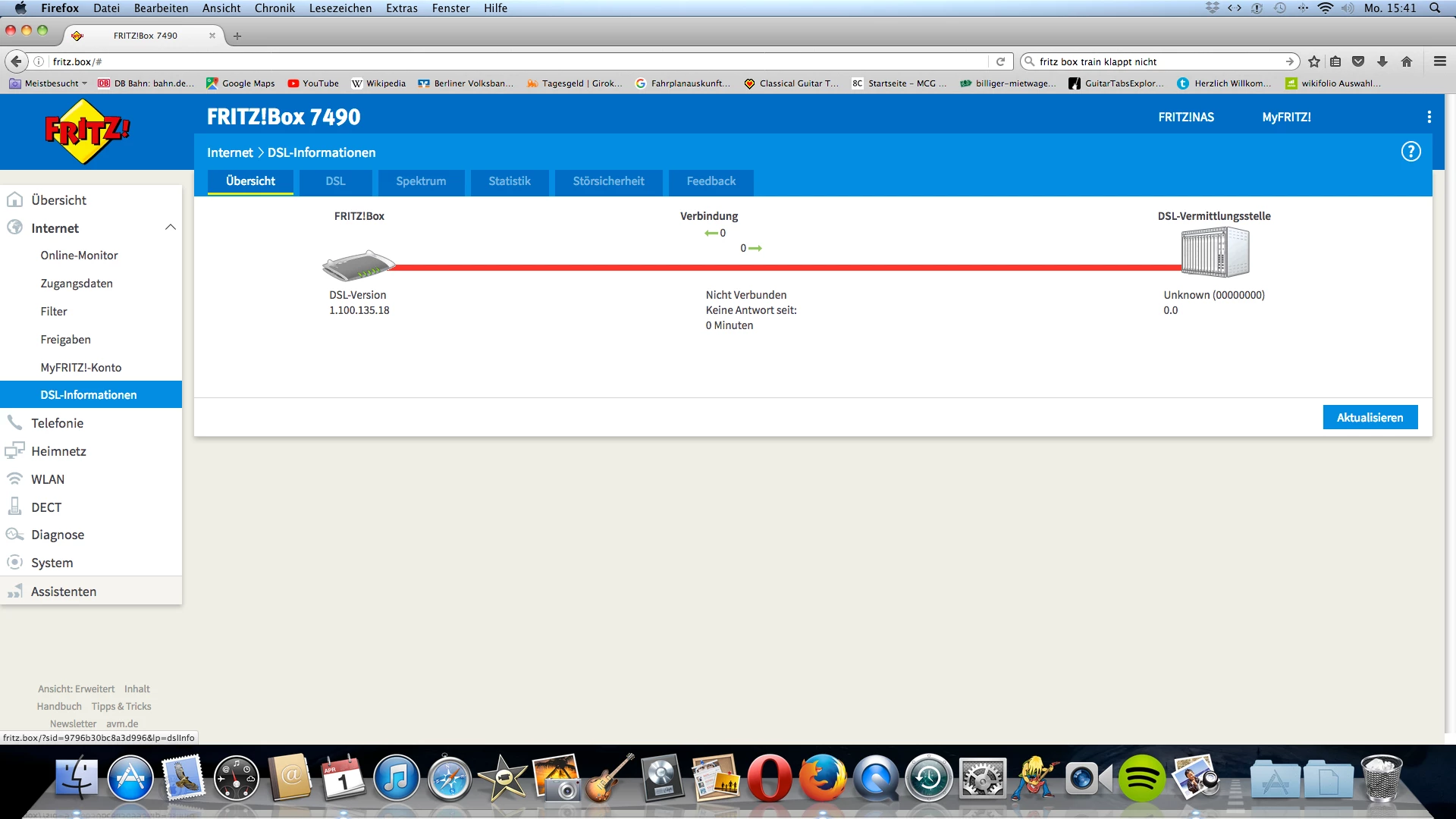Open the Firefox hamburger menu
This screenshot has width=1456, height=819.
point(1439,61)
